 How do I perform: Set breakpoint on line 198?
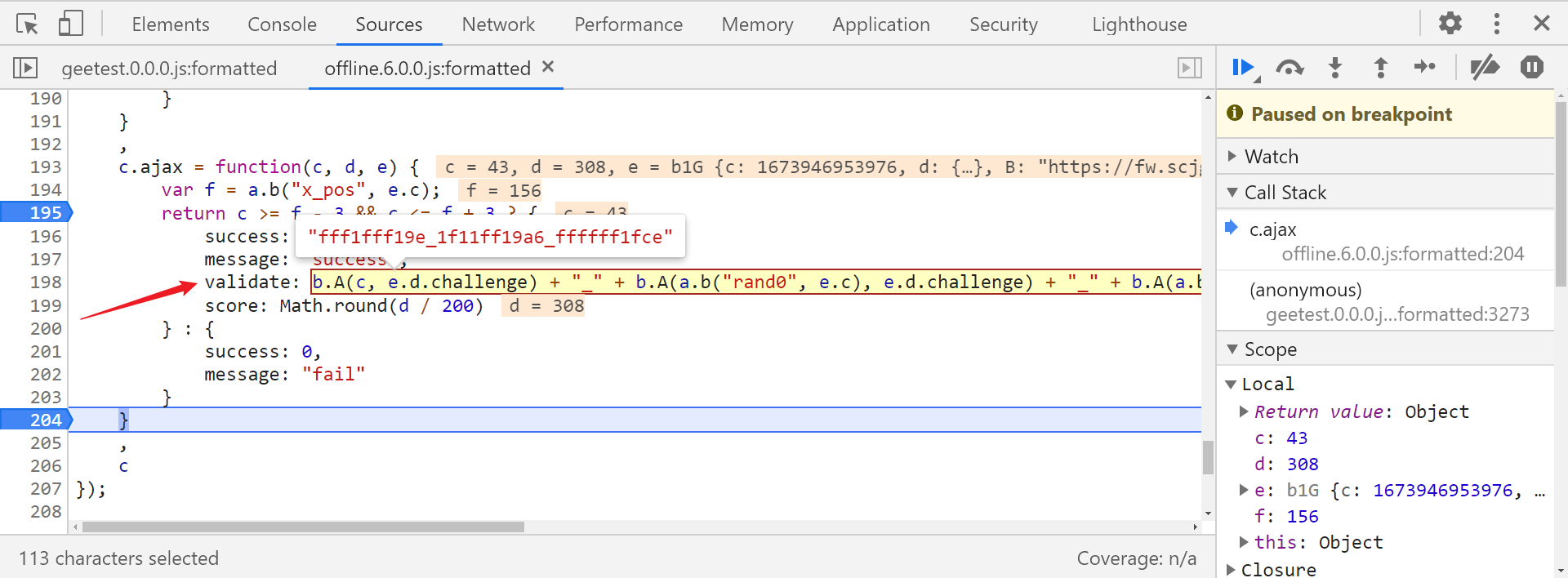pyautogui.click(x=45, y=282)
